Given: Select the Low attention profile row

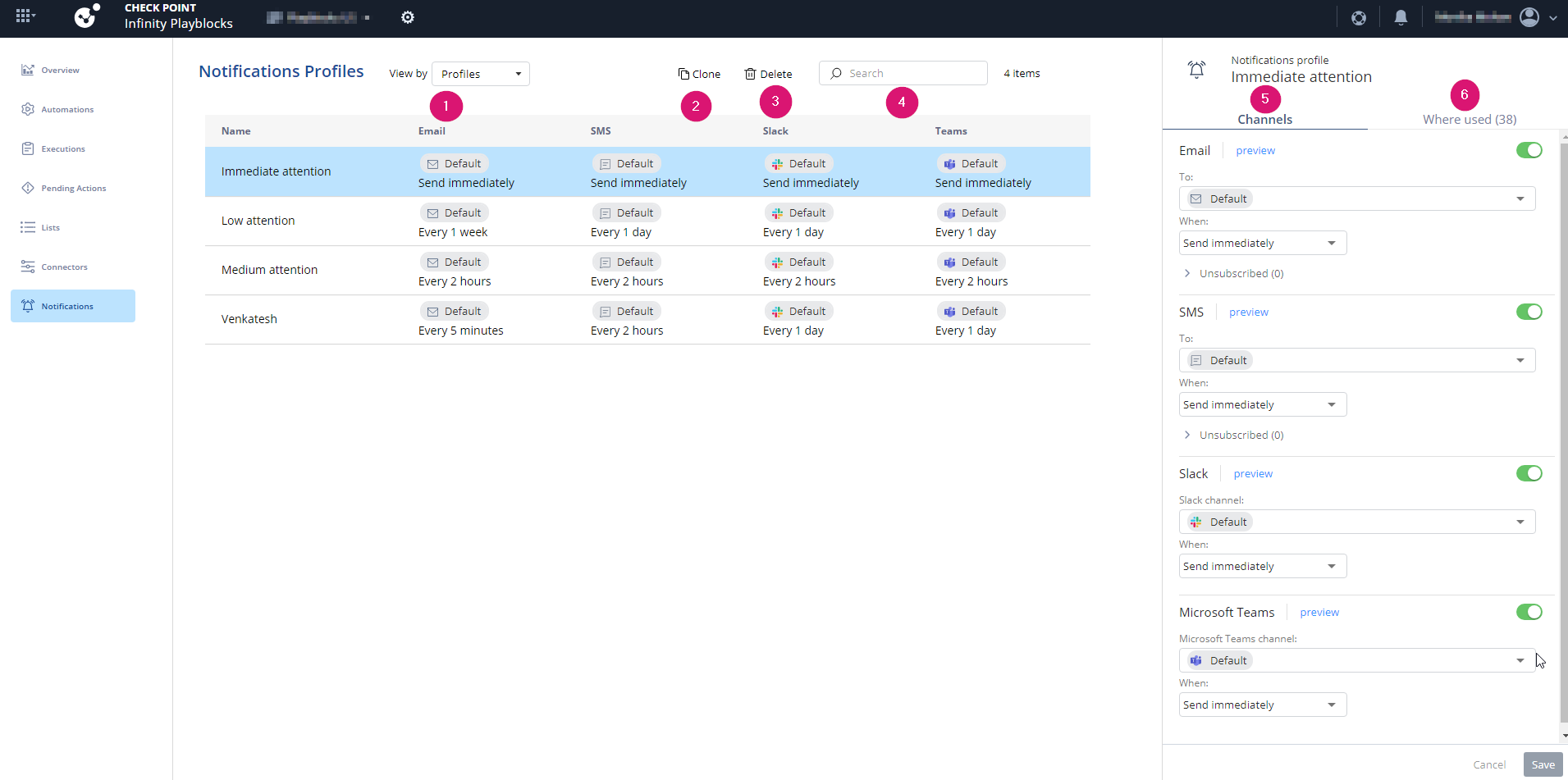Looking at the screenshot, I should 647,221.
